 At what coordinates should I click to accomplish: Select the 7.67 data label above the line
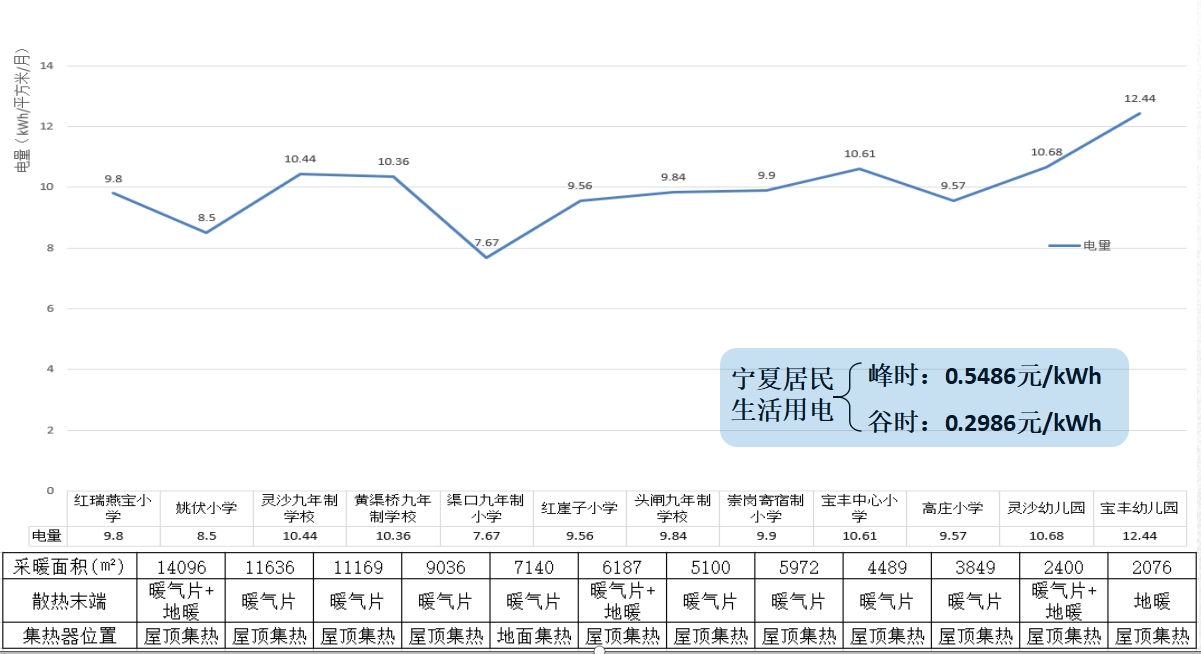486,243
